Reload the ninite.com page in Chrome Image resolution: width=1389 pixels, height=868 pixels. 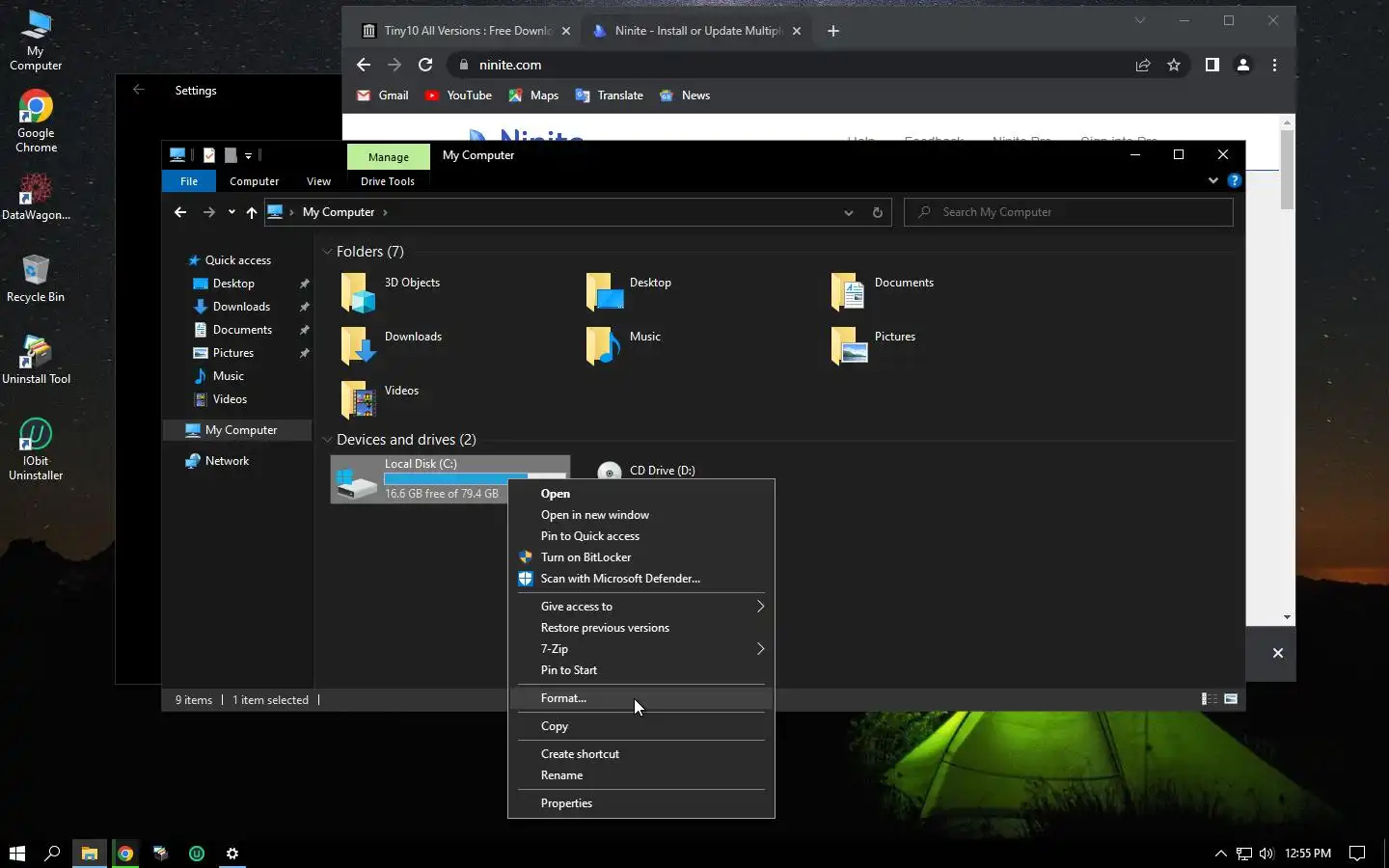[425, 65]
